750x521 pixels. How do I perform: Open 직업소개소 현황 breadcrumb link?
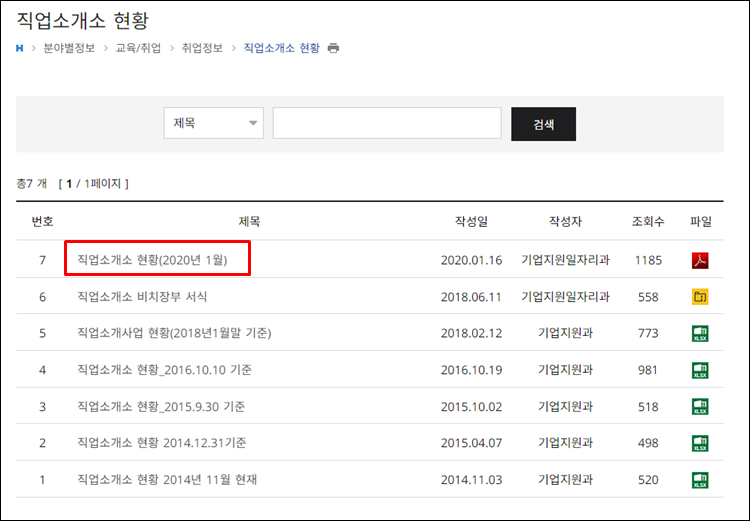281,48
